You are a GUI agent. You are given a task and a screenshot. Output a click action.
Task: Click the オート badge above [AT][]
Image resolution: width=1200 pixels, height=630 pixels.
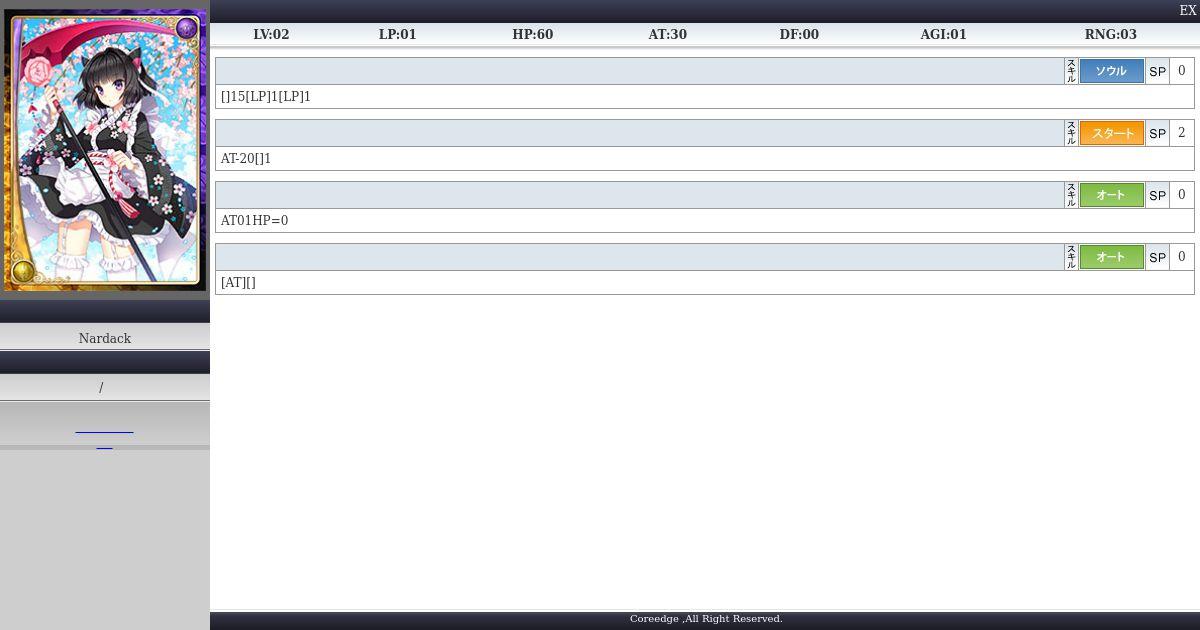tap(1111, 257)
